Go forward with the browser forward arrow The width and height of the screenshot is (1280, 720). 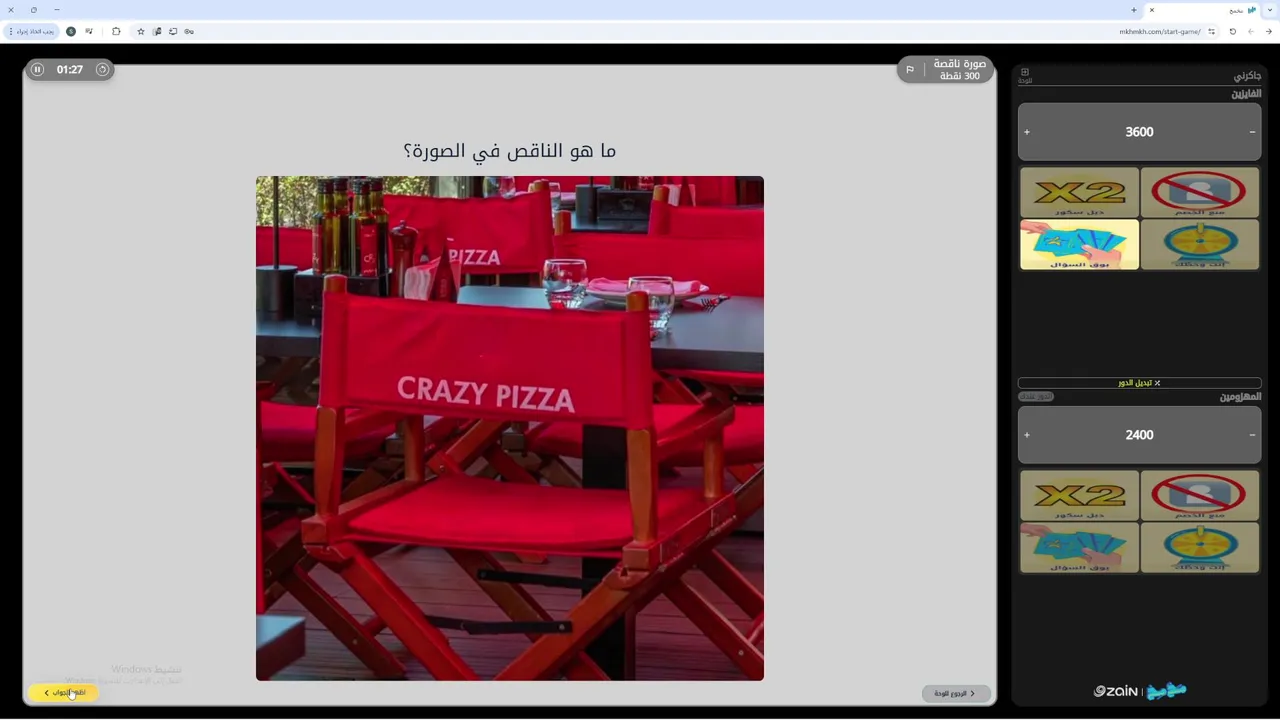pos(1251,32)
